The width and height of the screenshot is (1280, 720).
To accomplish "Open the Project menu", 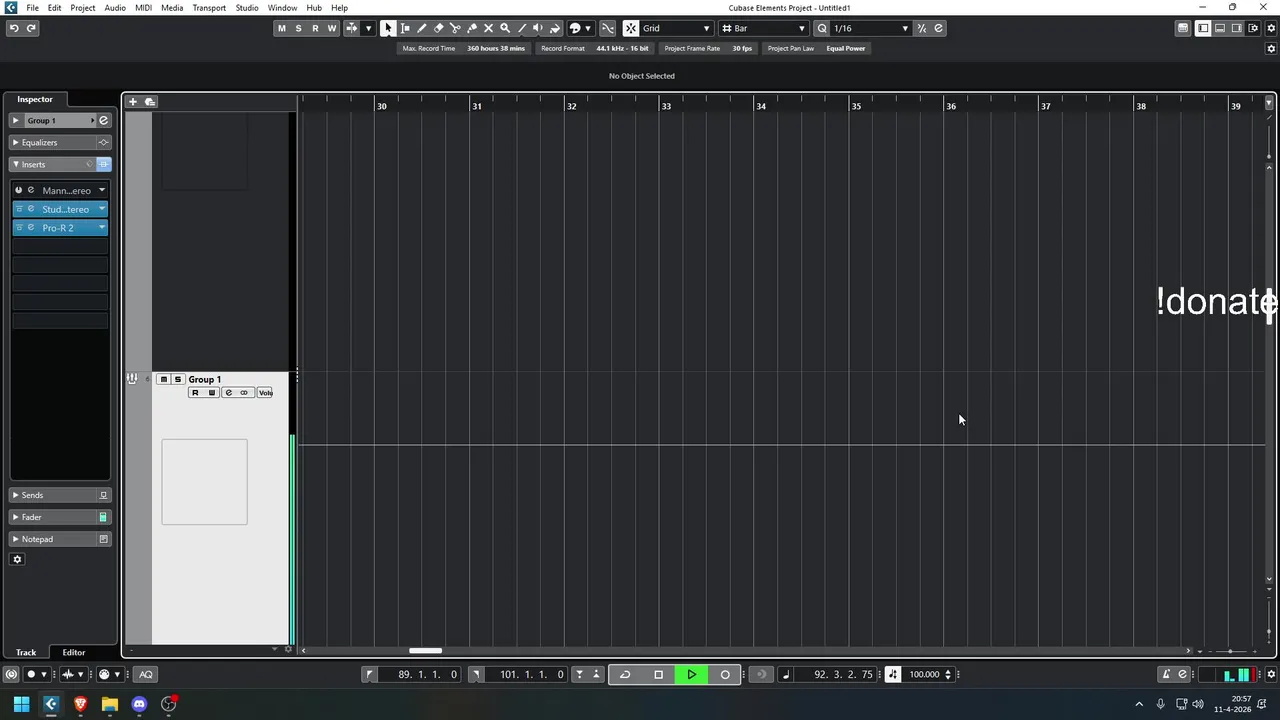I will pos(83,8).
